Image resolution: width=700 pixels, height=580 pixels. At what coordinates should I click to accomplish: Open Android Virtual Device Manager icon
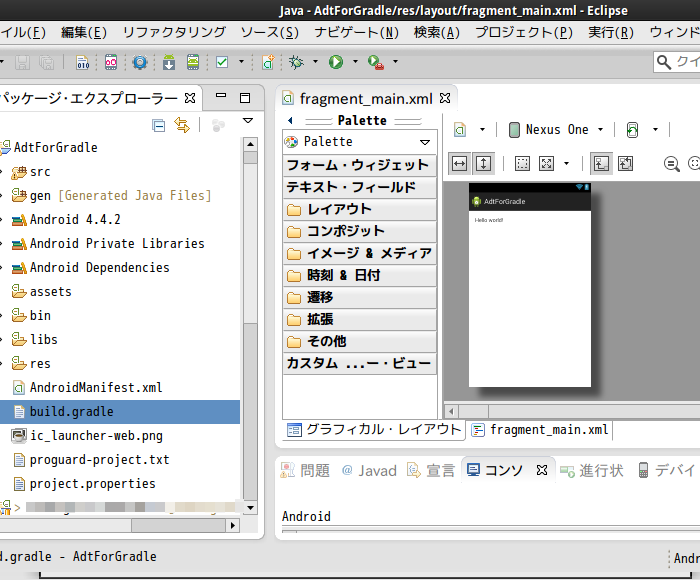193,62
